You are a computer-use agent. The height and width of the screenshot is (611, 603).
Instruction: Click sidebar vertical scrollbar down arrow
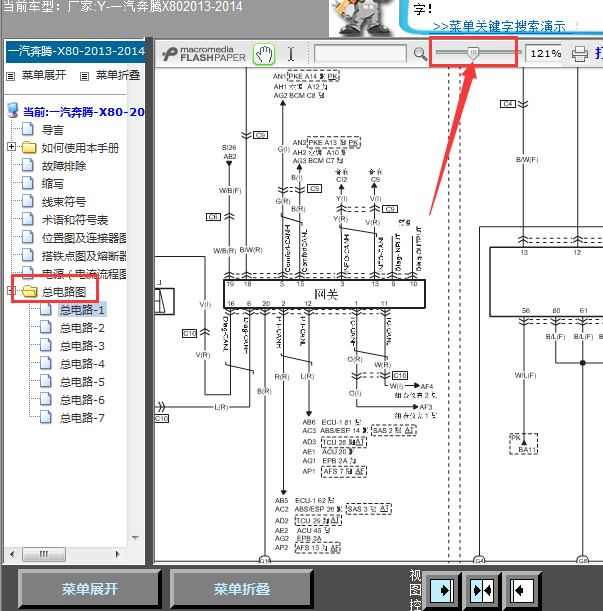coord(135,538)
